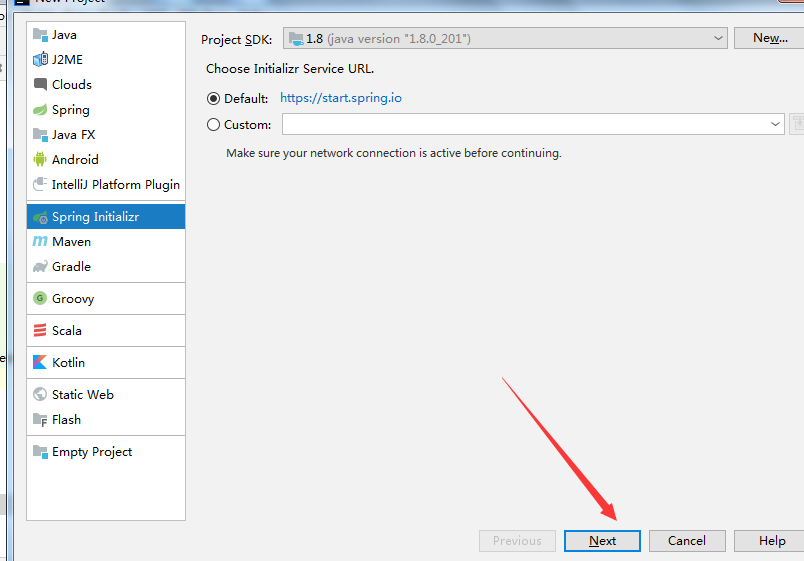
Task: Click the Java FX folder icon
Action: (x=40, y=135)
